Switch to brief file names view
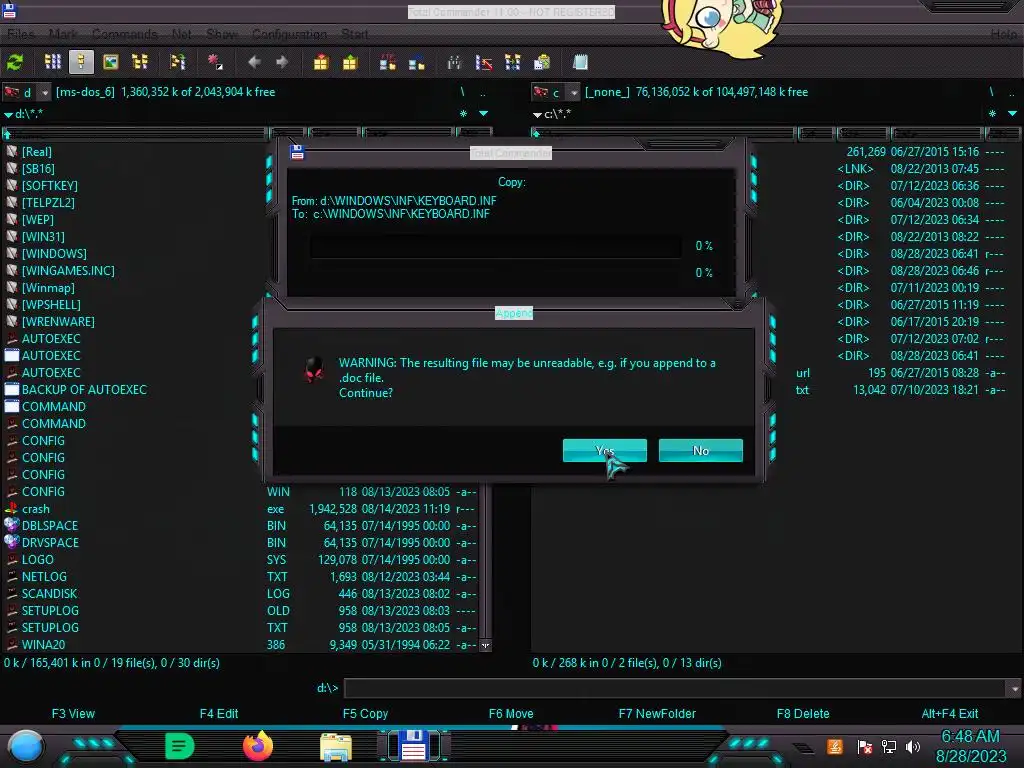This screenshot has width=1024, height=768. 52,63
